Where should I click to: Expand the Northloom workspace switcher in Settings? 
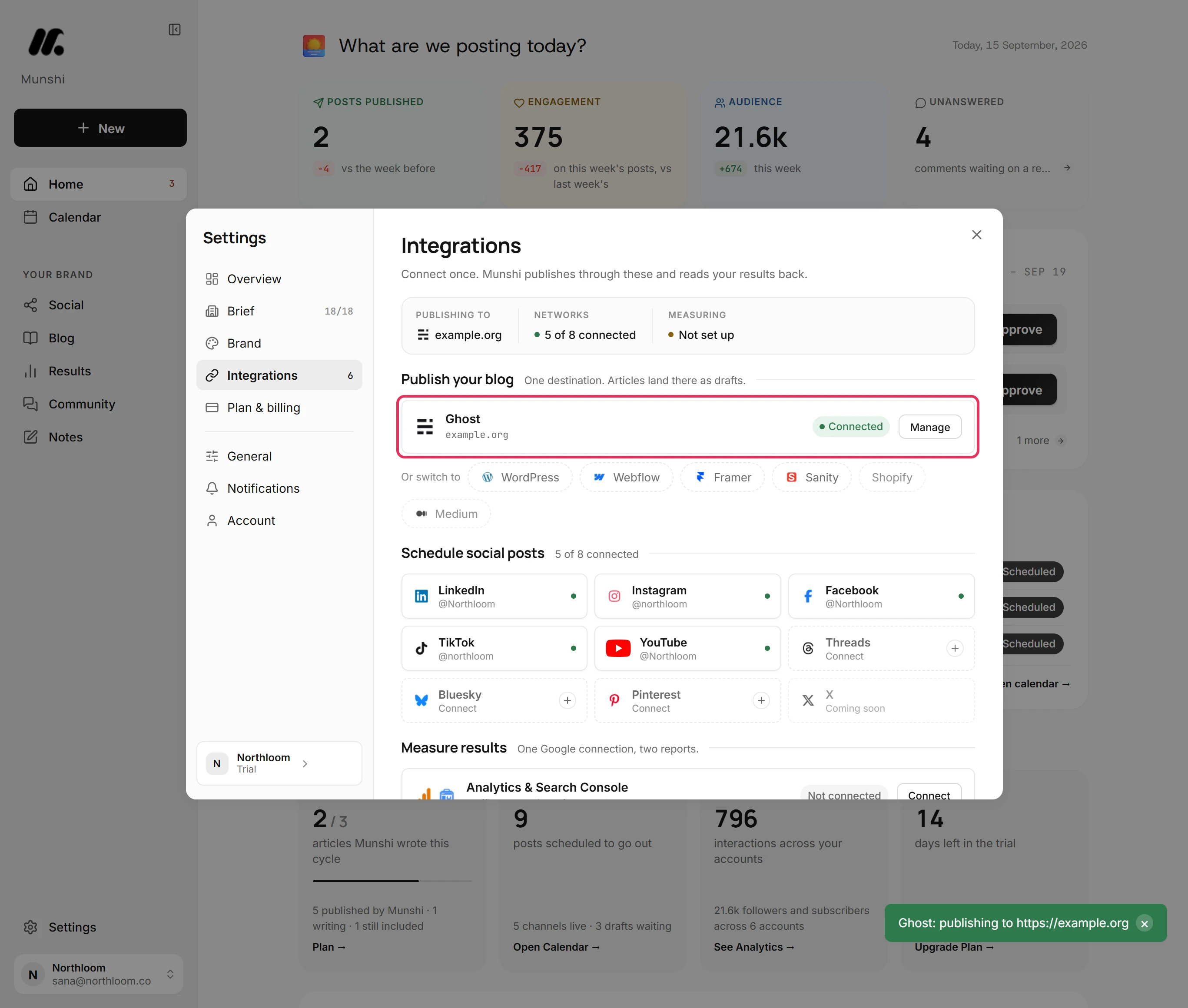(279, 763)
